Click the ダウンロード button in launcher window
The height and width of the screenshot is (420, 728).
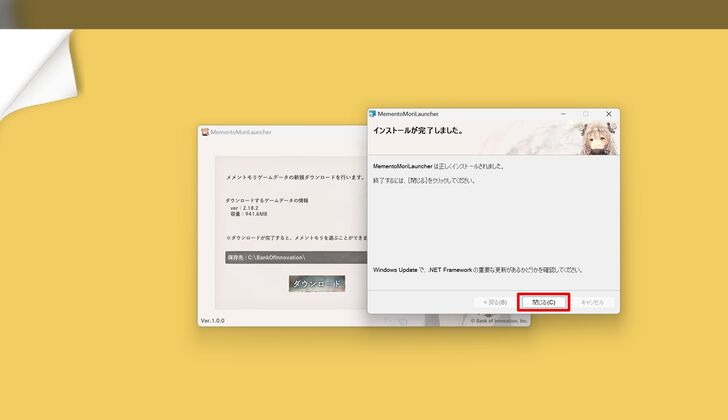click(317, 284)
